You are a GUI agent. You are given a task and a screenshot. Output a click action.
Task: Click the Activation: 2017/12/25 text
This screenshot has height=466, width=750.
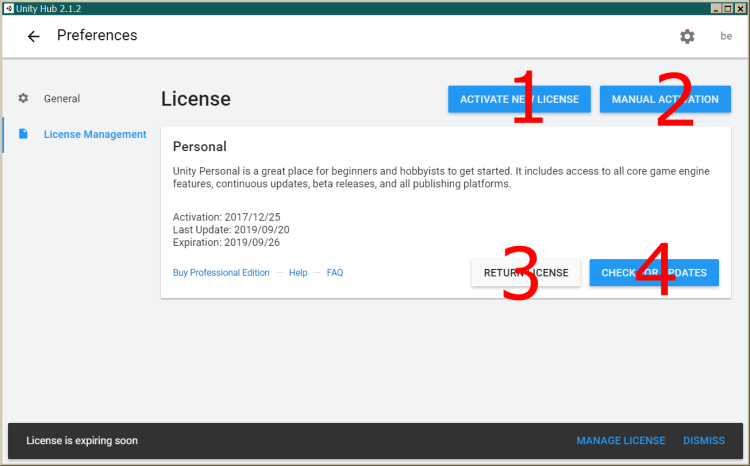pos(227,217)
